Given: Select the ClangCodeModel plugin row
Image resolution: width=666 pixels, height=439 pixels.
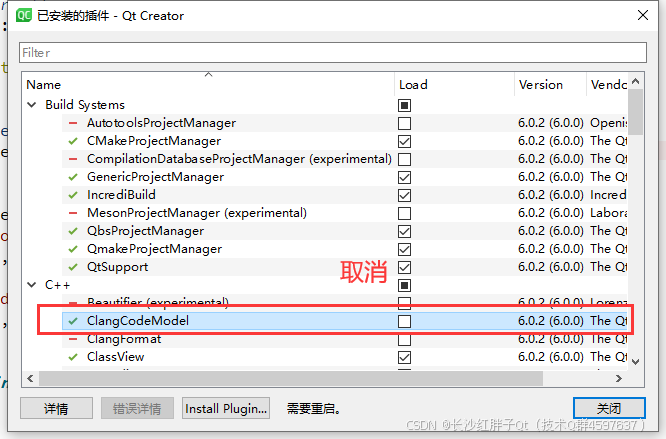Looking at the screenshot, I should (x=344, y=321).
